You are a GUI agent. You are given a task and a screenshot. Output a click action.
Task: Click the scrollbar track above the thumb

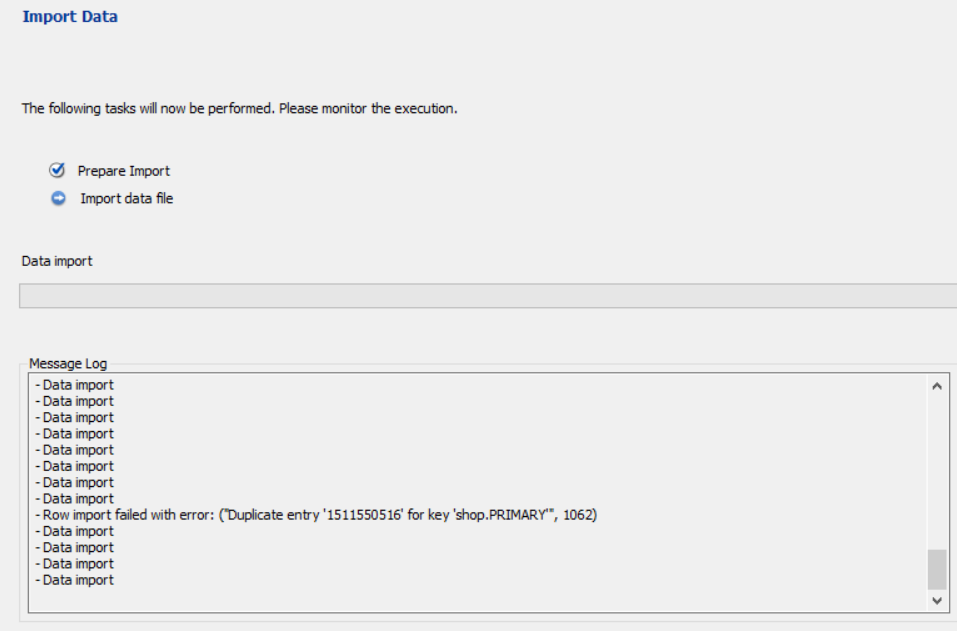[x=936, y=470]
